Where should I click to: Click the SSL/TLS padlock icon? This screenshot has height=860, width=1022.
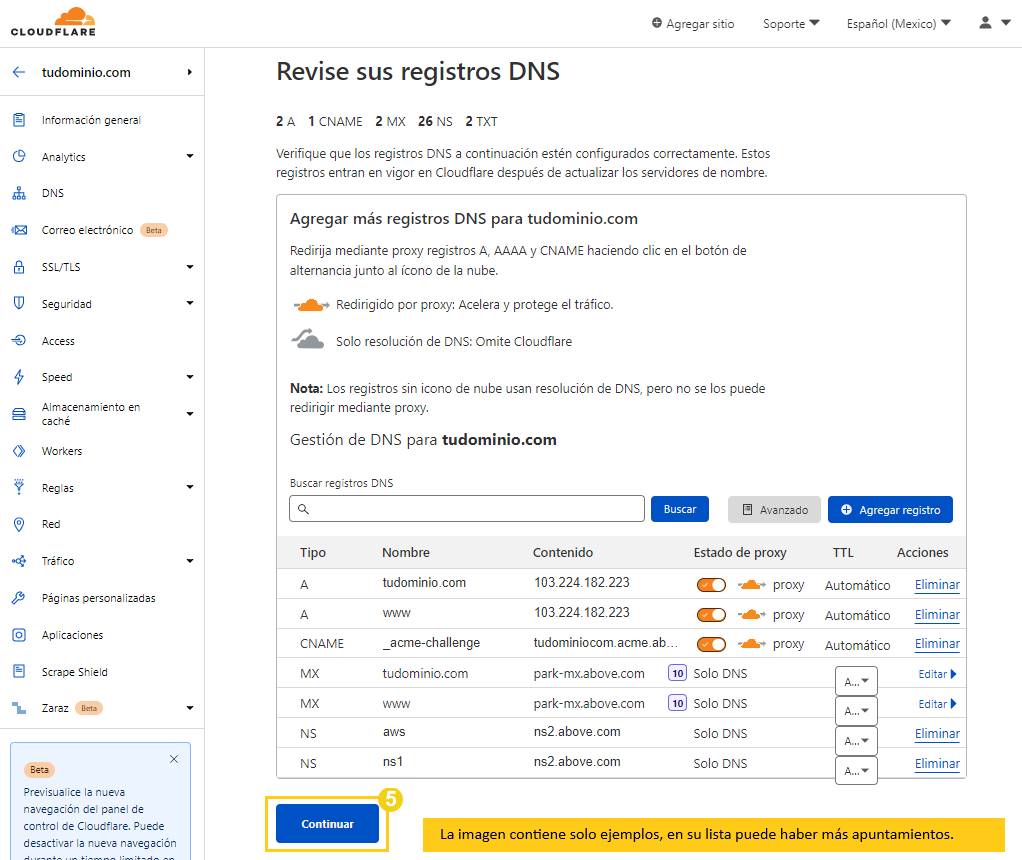pos(20,267)
